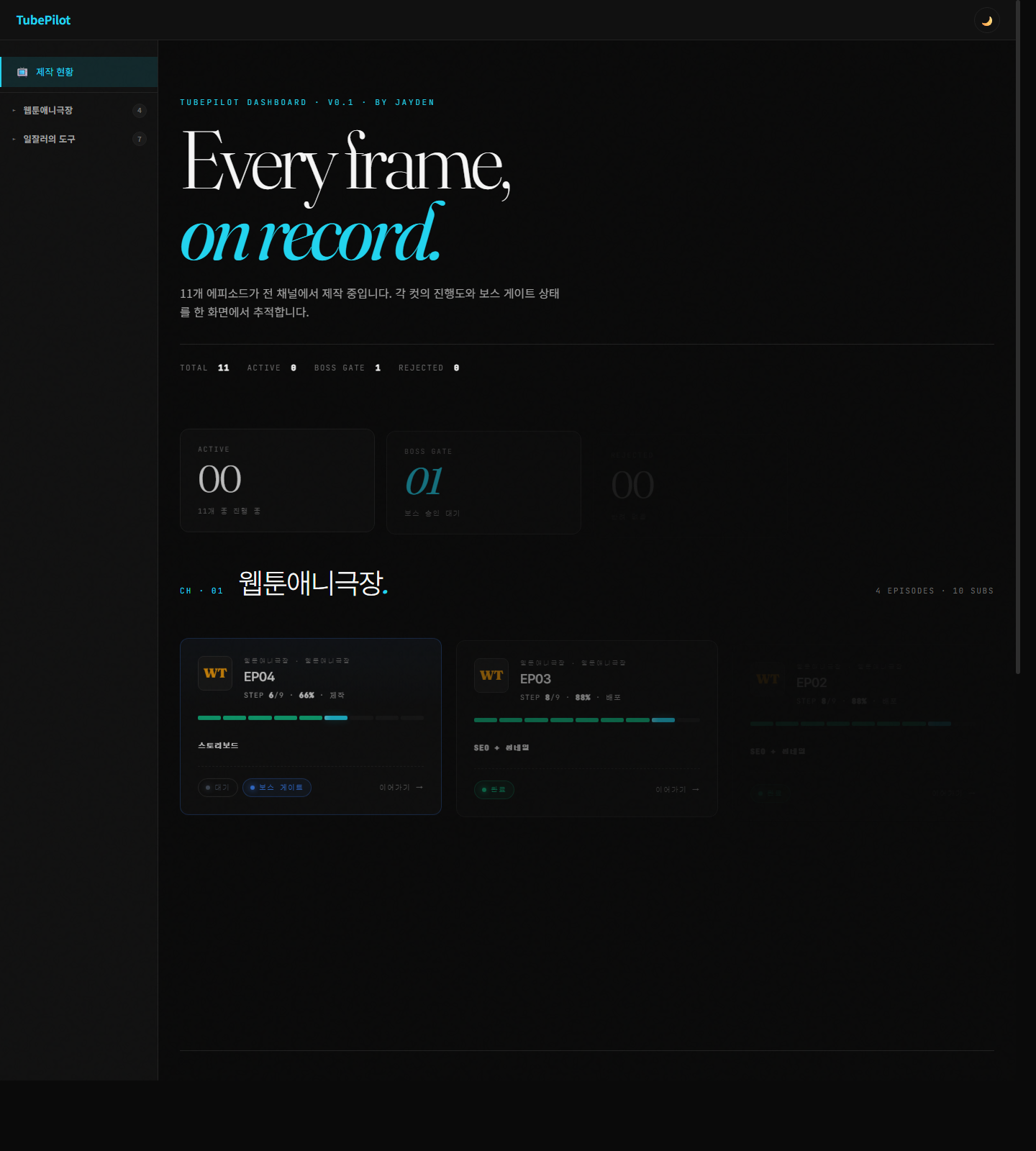
Task: Open the TubePilot logo home link
Action: tap(43, 20)
